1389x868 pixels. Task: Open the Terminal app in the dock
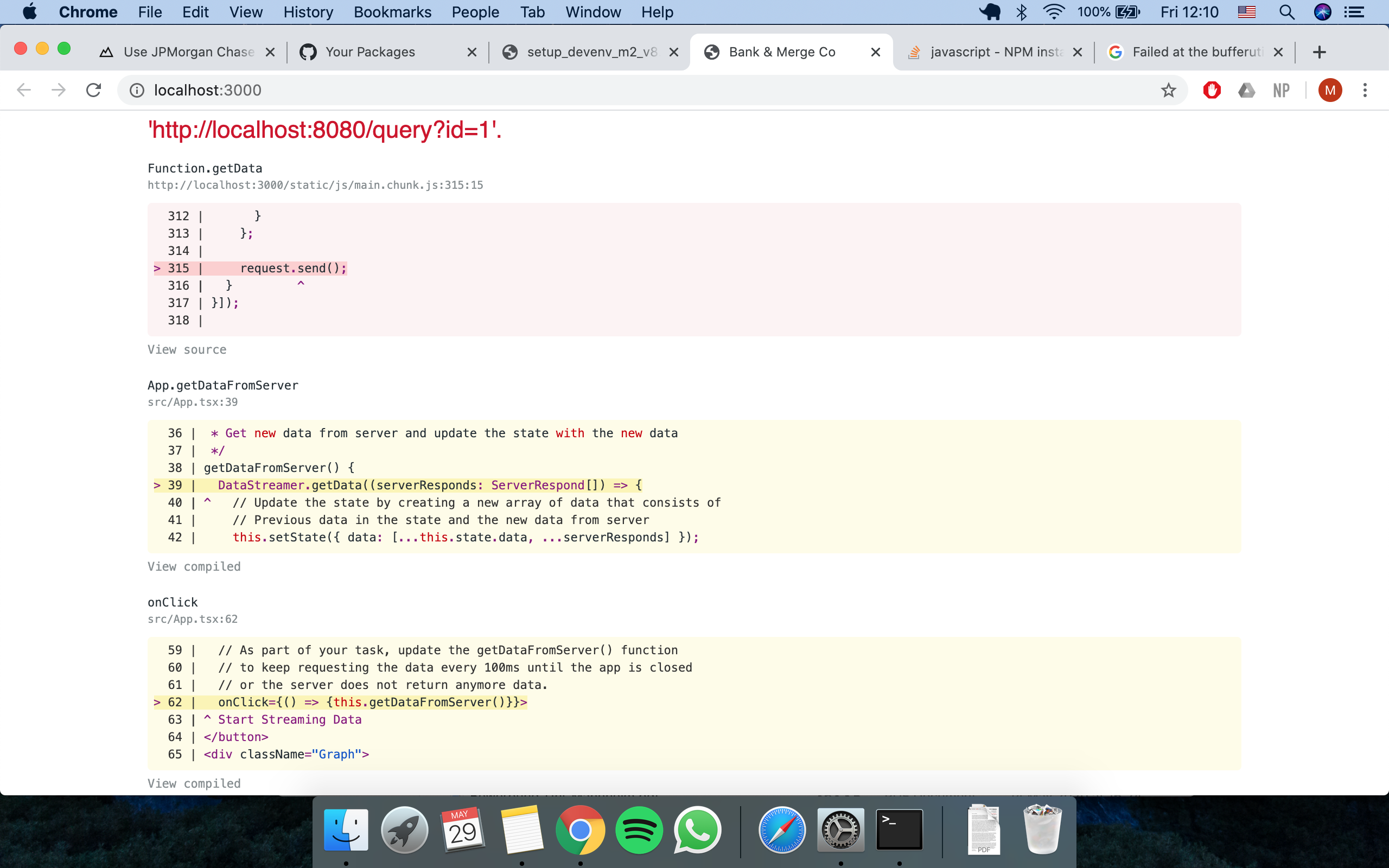point(899,829)
